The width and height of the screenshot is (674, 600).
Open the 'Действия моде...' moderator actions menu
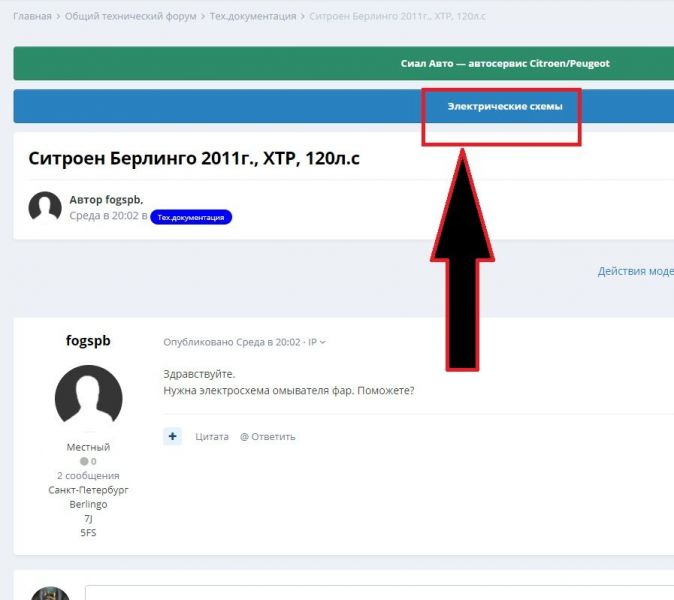tap(635, 271)
